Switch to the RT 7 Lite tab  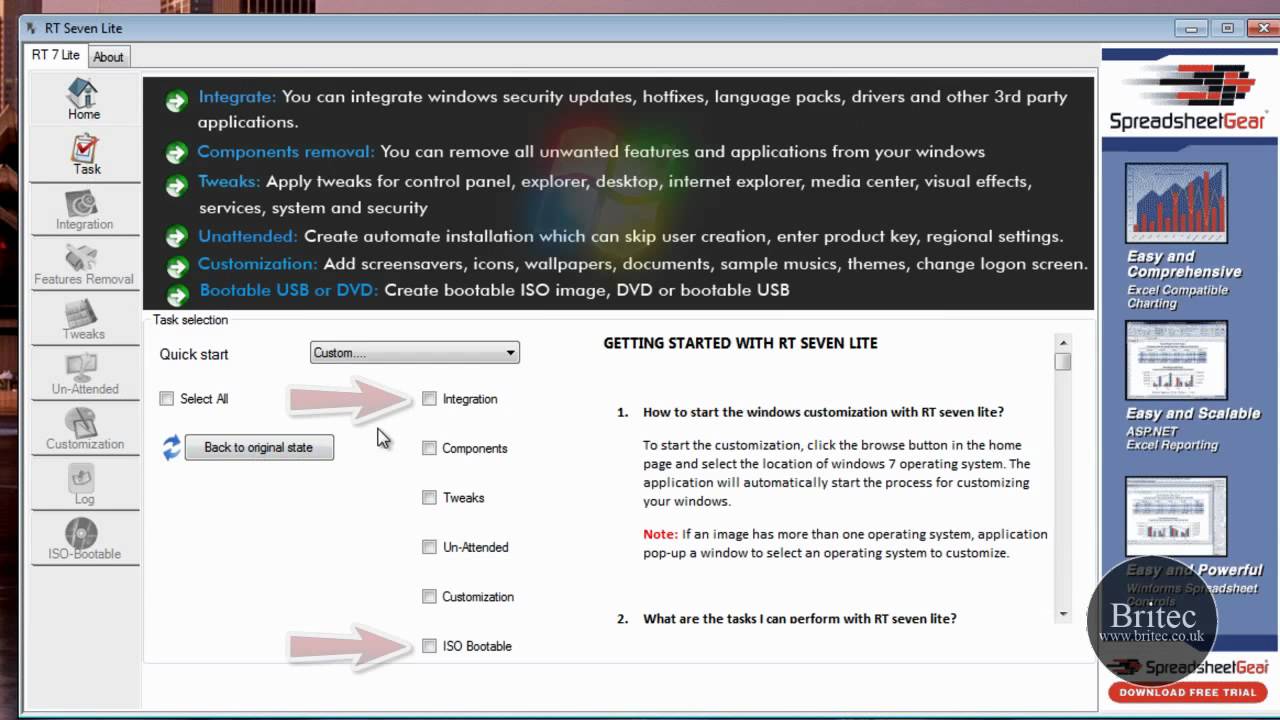click(x=55, y=55)
